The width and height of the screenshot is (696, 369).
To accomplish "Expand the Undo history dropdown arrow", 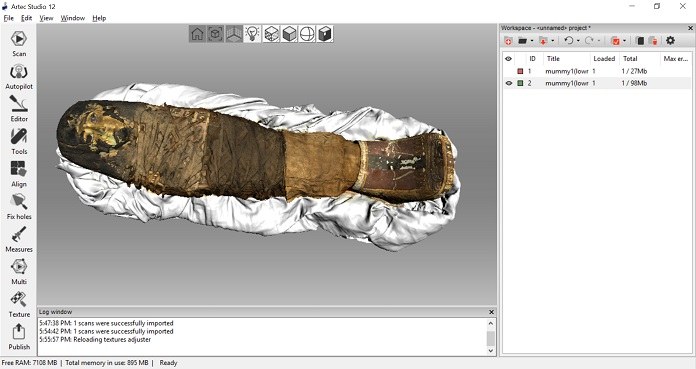I will coord(578,41).
